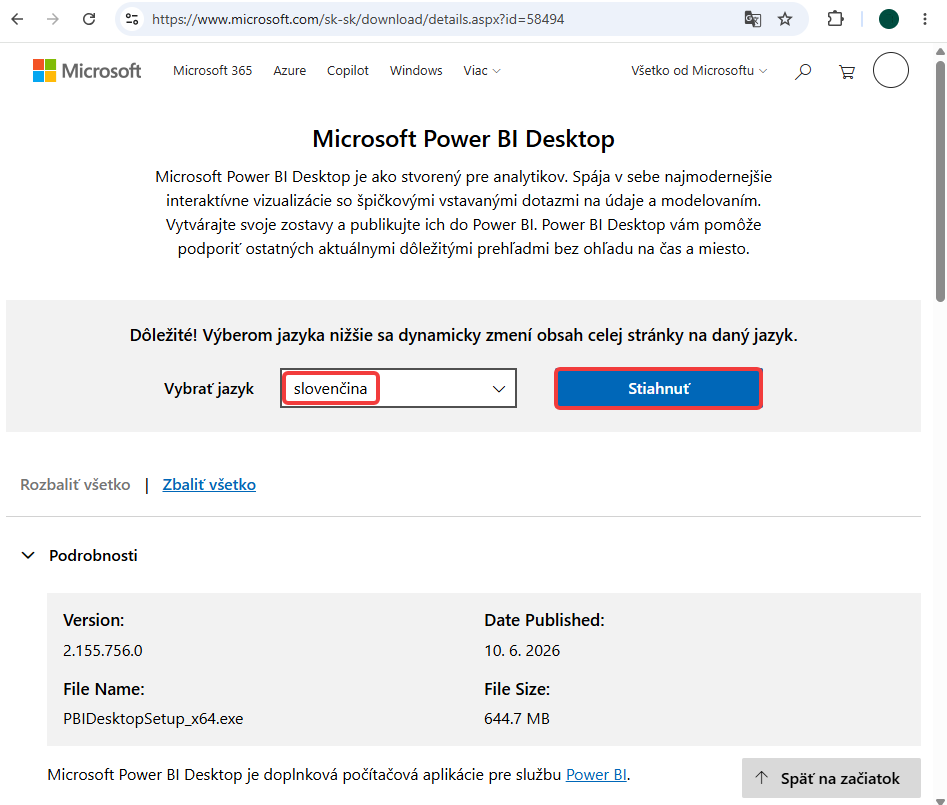Click the page vertical scrollbar thumb
Viewport: 947px width, 805px height.
point(940,180)
